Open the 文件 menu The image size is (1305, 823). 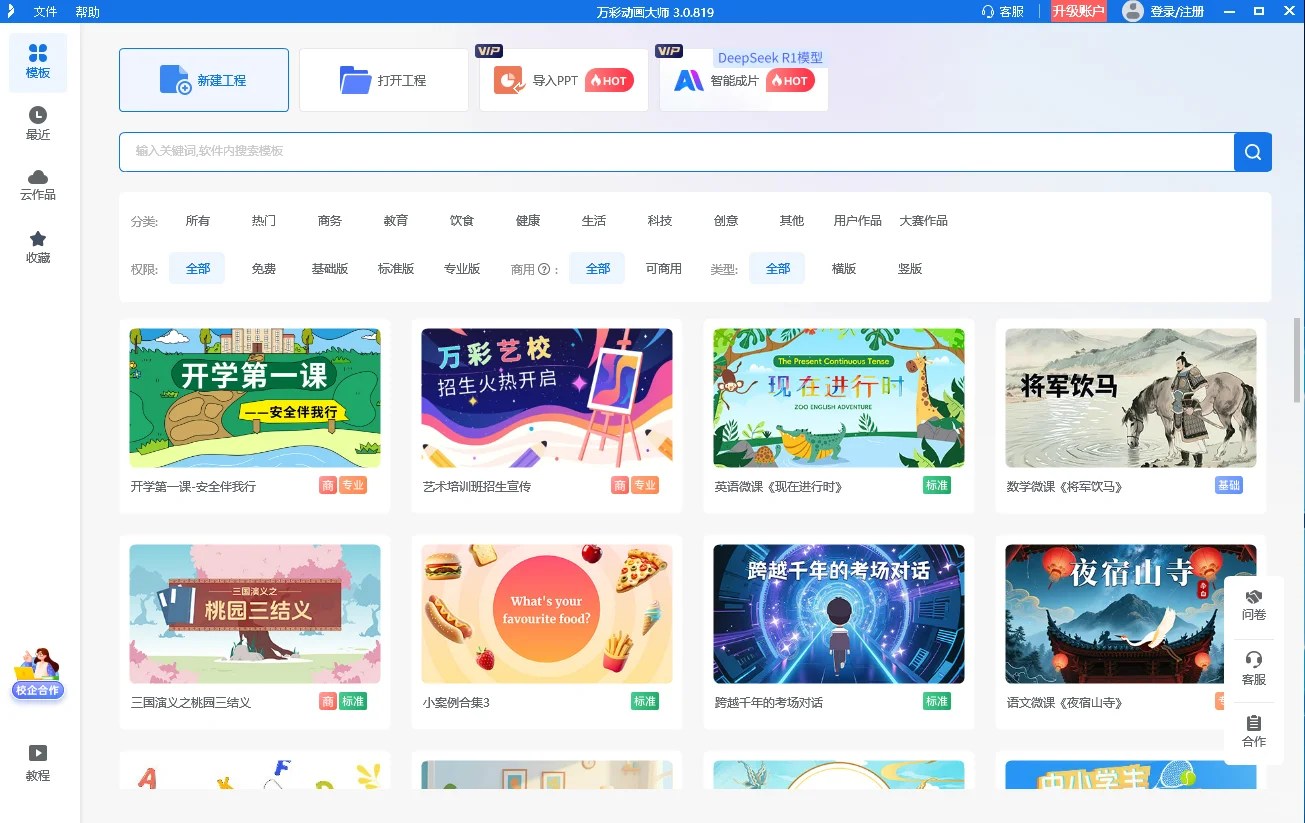(x=44, y=11)
